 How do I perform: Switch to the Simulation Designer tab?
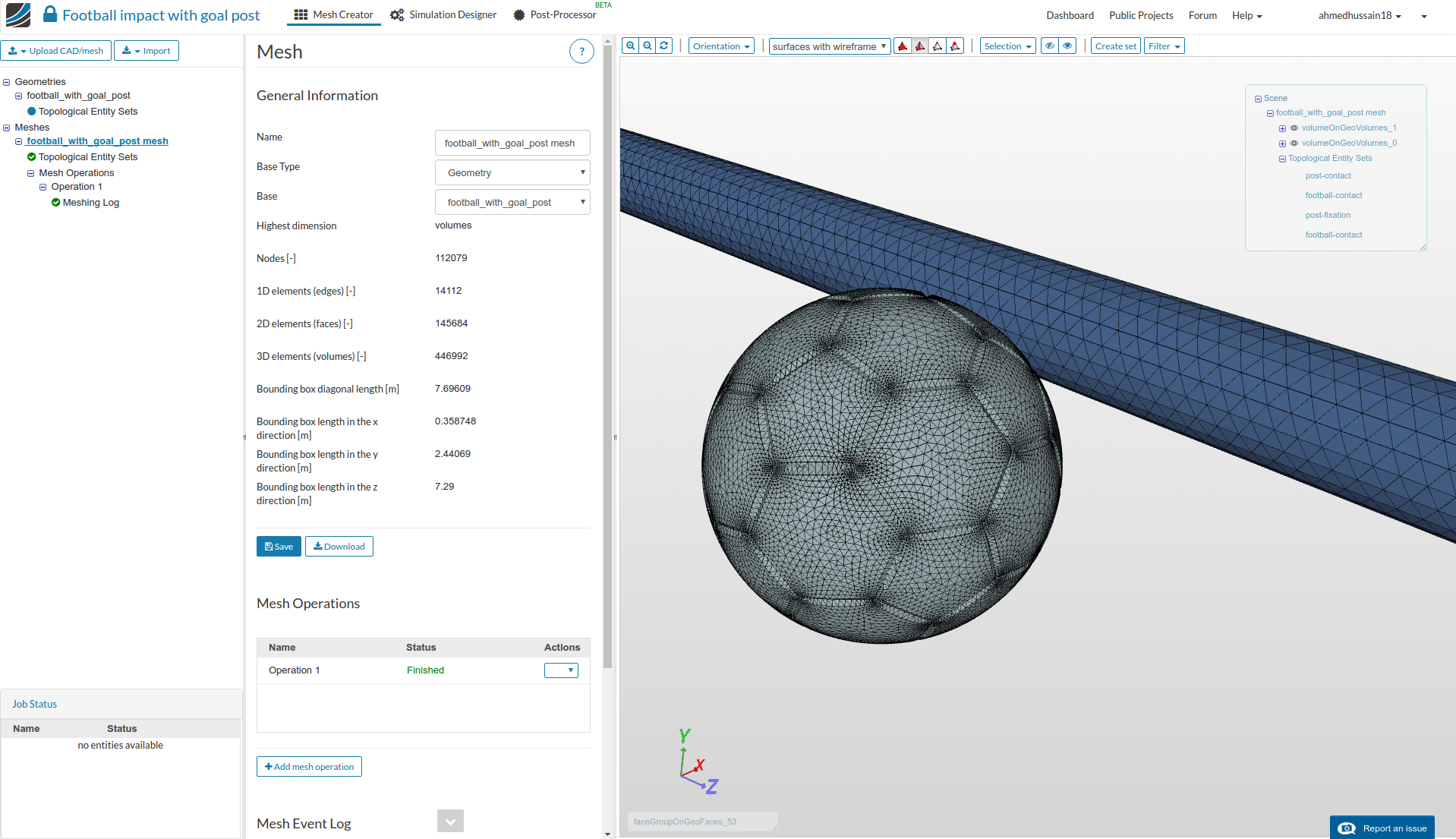(x=443, y=15)
